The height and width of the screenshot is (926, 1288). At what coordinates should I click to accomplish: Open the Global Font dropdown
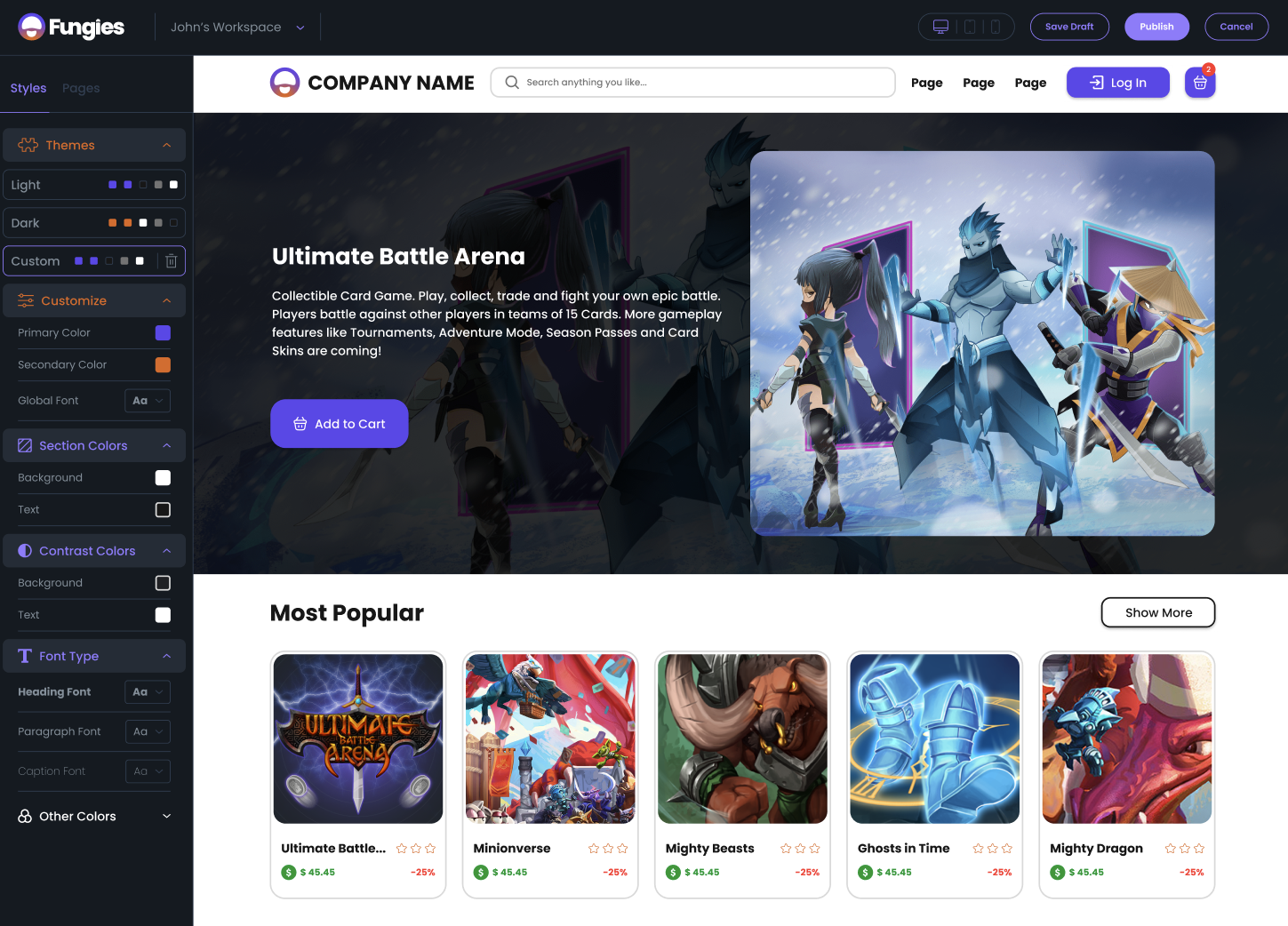coord(148,401)
